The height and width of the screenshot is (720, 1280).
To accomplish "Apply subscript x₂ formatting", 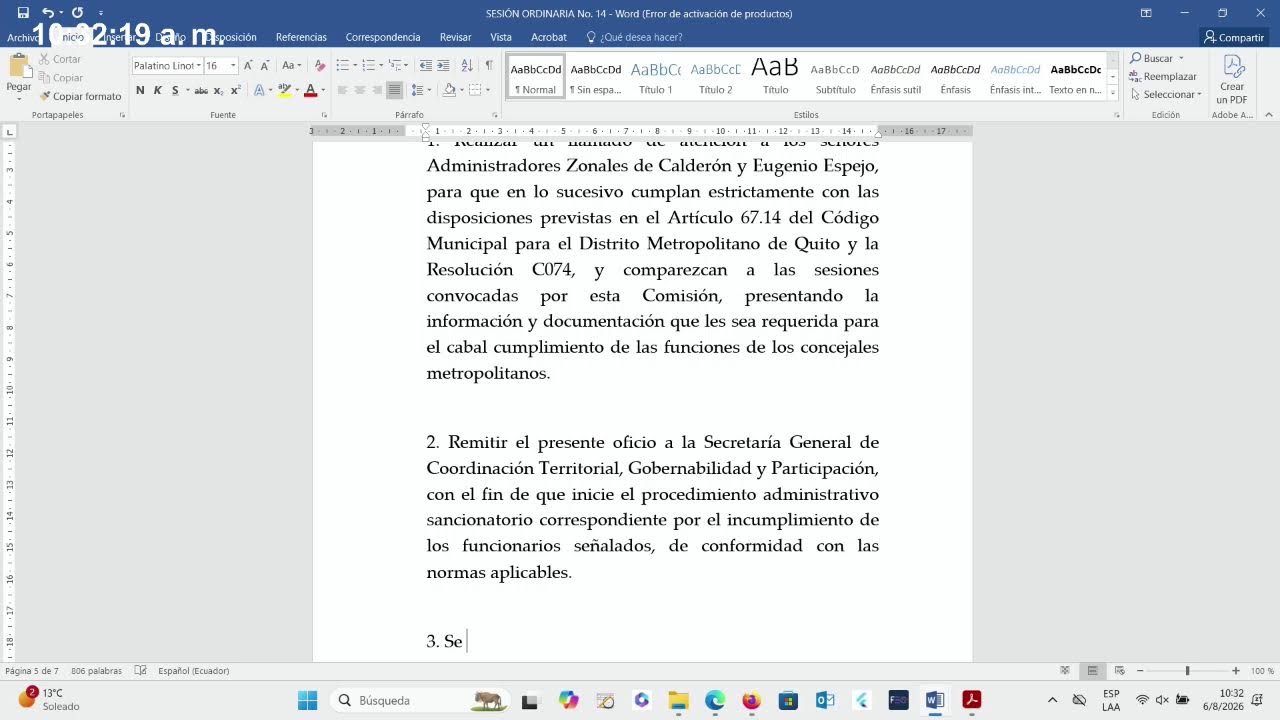I will pos(218,90).
